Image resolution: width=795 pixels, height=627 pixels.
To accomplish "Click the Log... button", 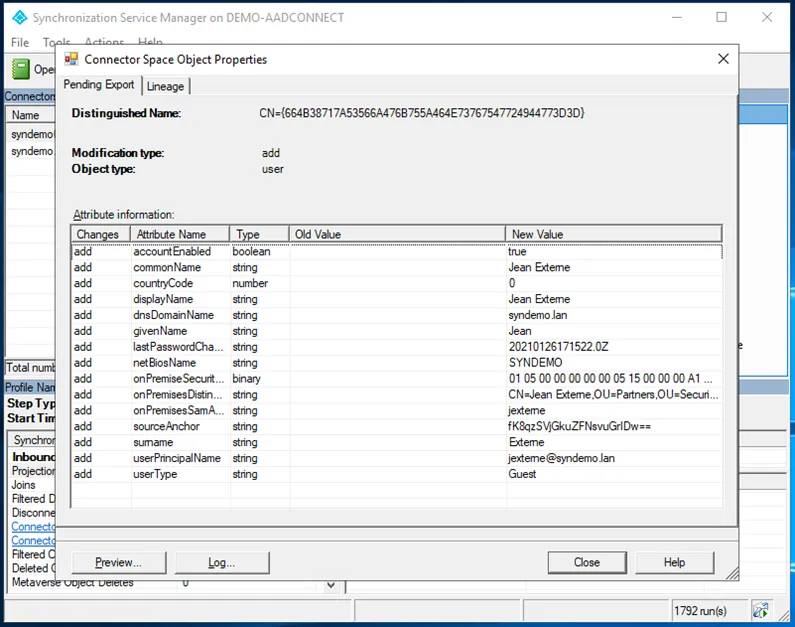I will (221, 562).
